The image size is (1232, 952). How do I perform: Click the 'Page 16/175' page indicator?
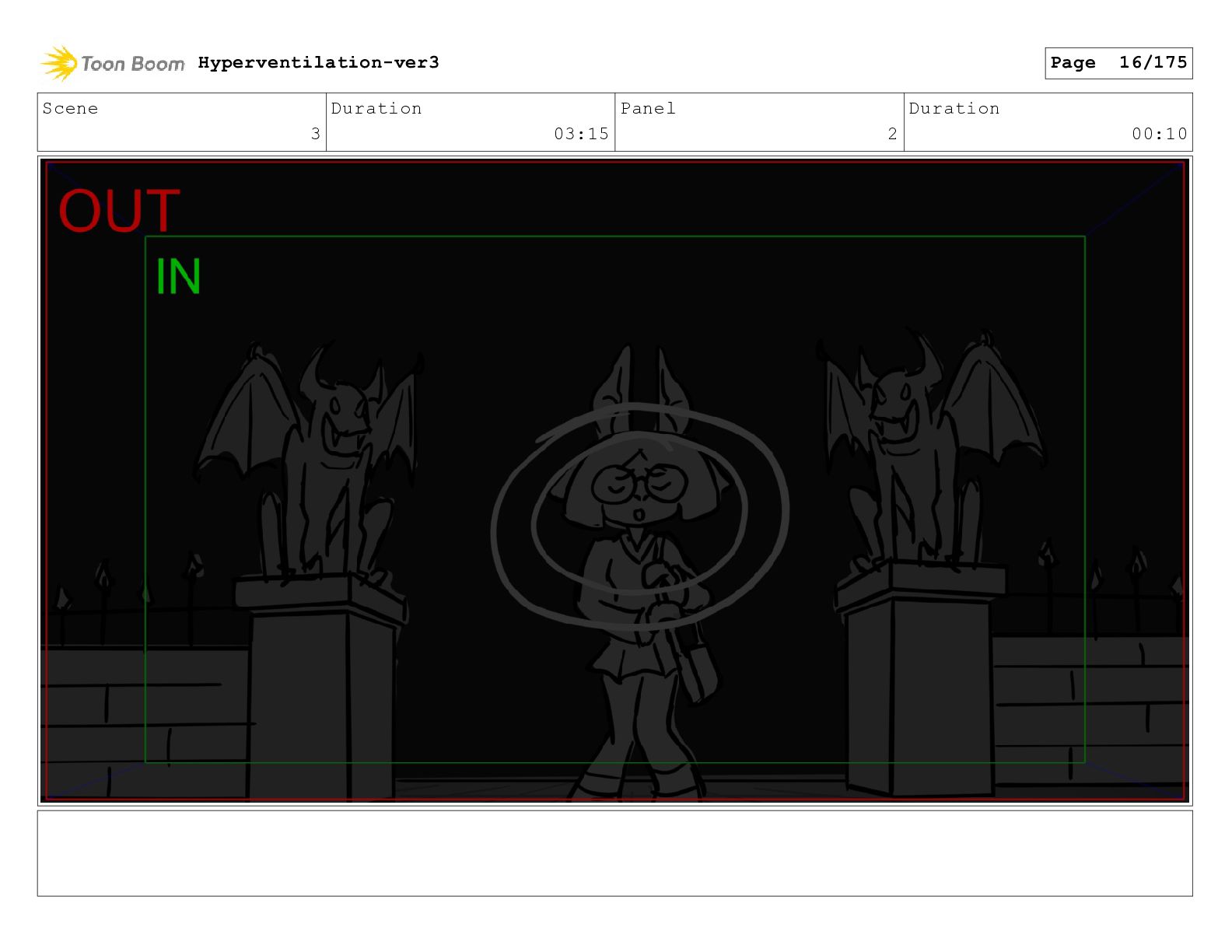click(x=1118, y=63)
